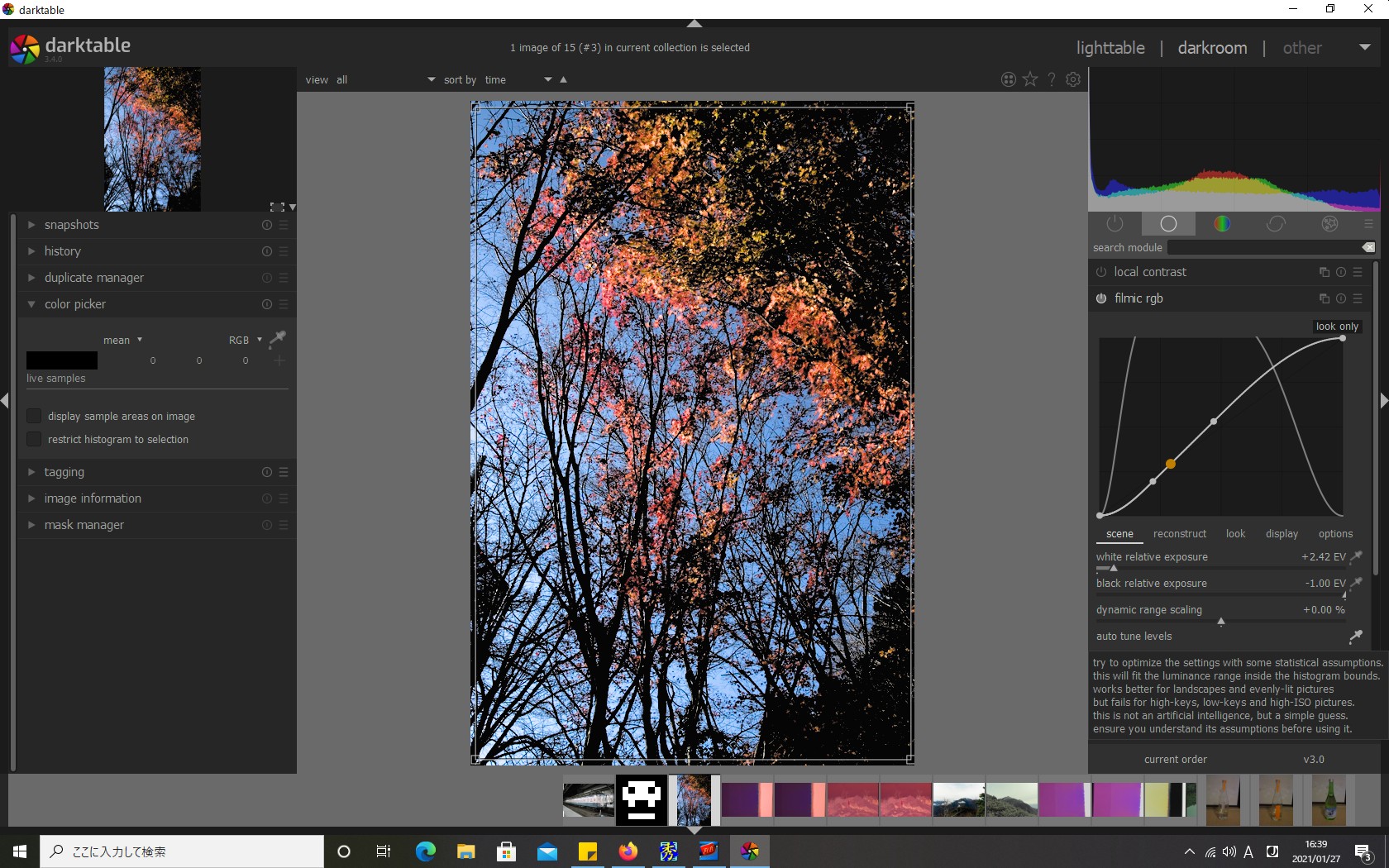The width and height of the screenshot is (1389, 868).
Task: Pick black relative exposure with eyedropper
Action: click(1356, 584)
